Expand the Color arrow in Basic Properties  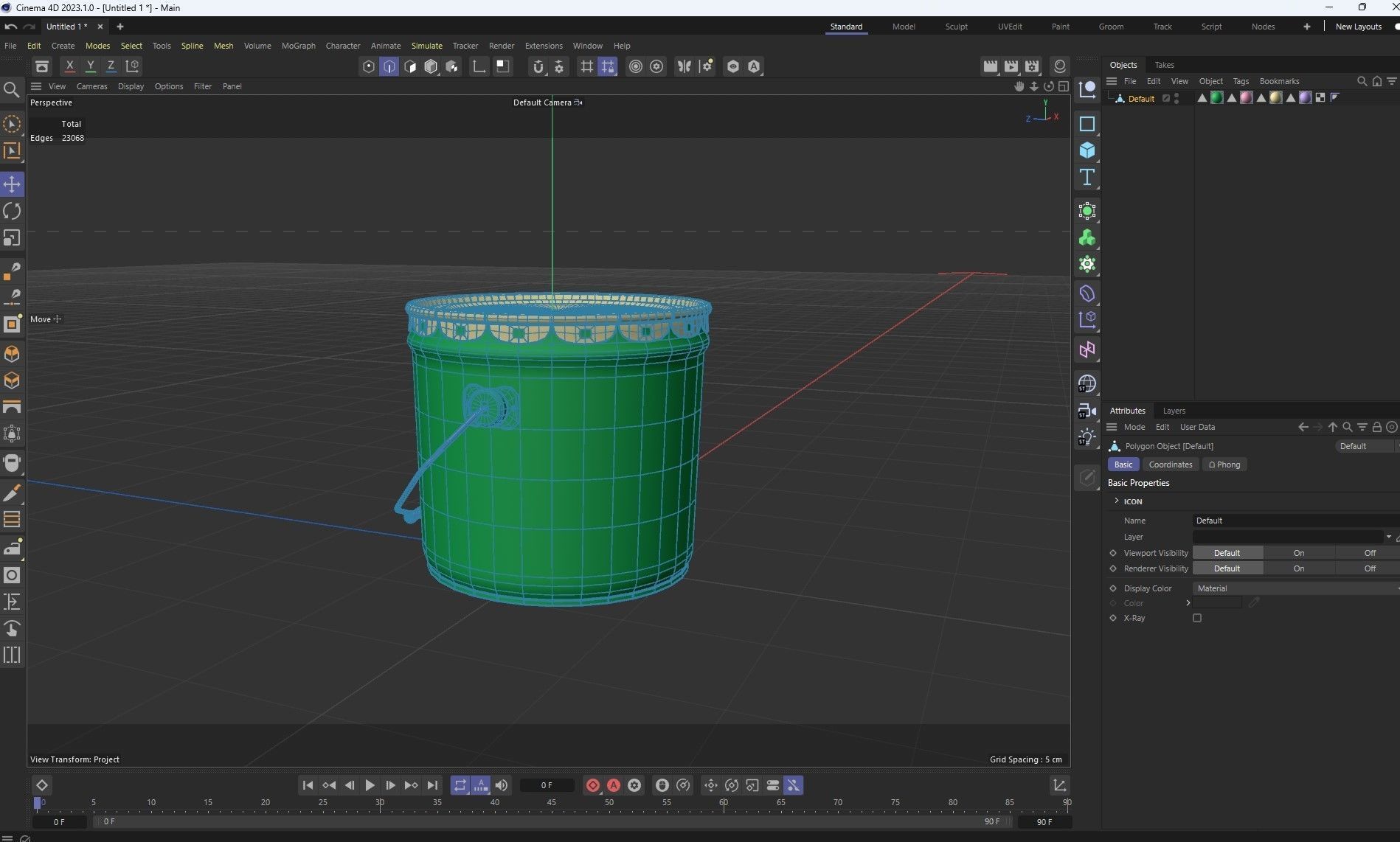click(1188, 603)
